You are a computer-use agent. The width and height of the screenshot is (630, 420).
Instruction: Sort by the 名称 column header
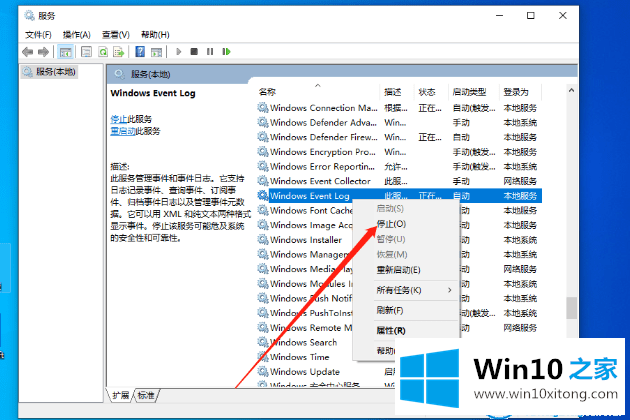tap(268, 92)
